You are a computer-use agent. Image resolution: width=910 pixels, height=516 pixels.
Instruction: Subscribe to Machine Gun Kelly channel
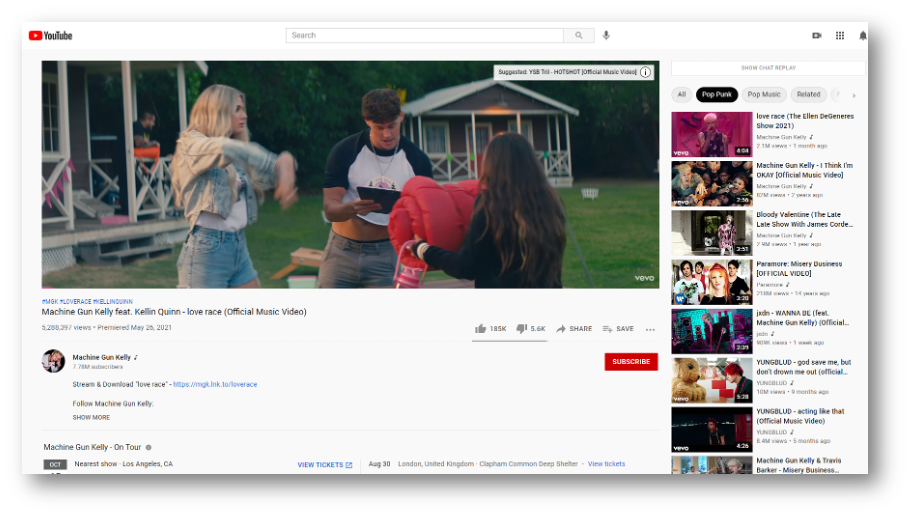631,362
